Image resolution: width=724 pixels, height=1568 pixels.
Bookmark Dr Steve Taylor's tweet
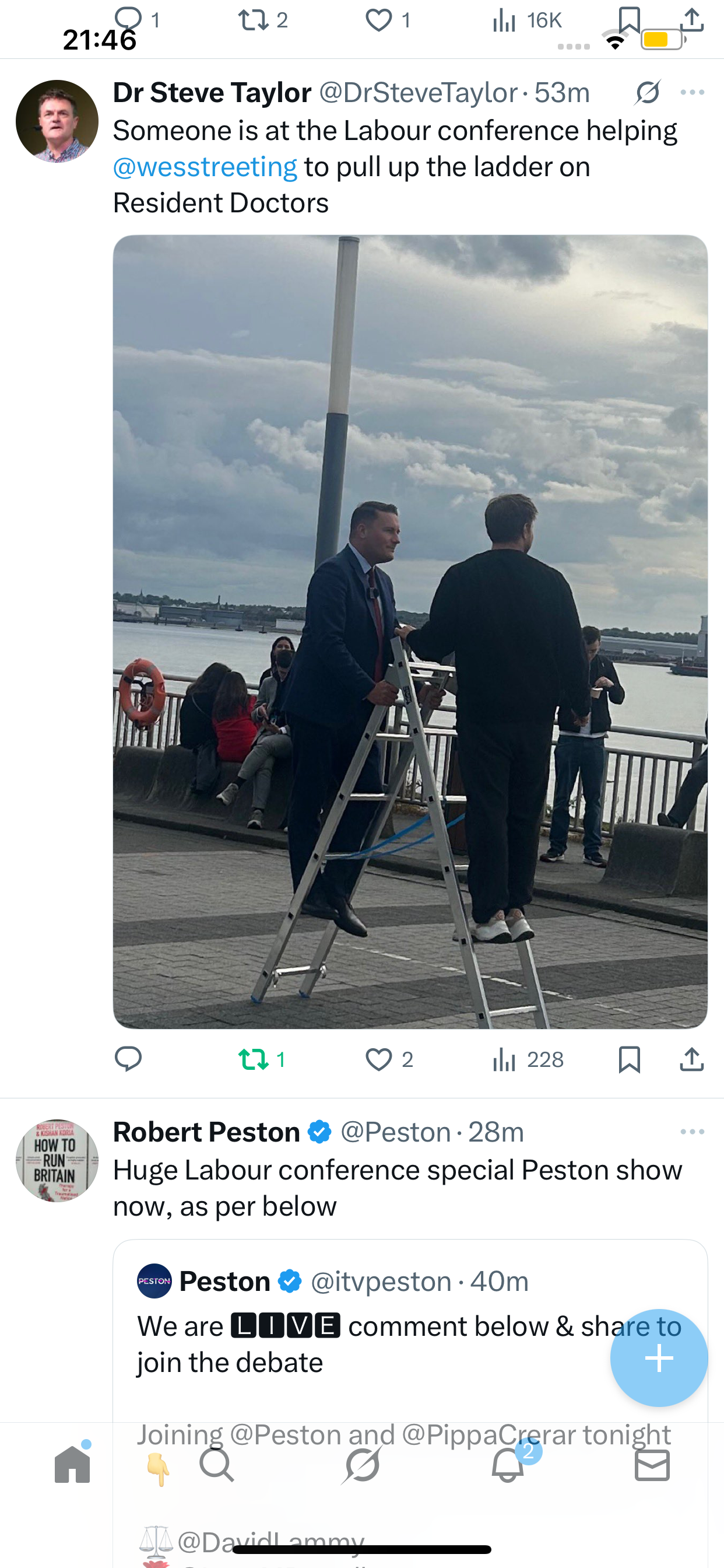click(x=629, y=1060)
